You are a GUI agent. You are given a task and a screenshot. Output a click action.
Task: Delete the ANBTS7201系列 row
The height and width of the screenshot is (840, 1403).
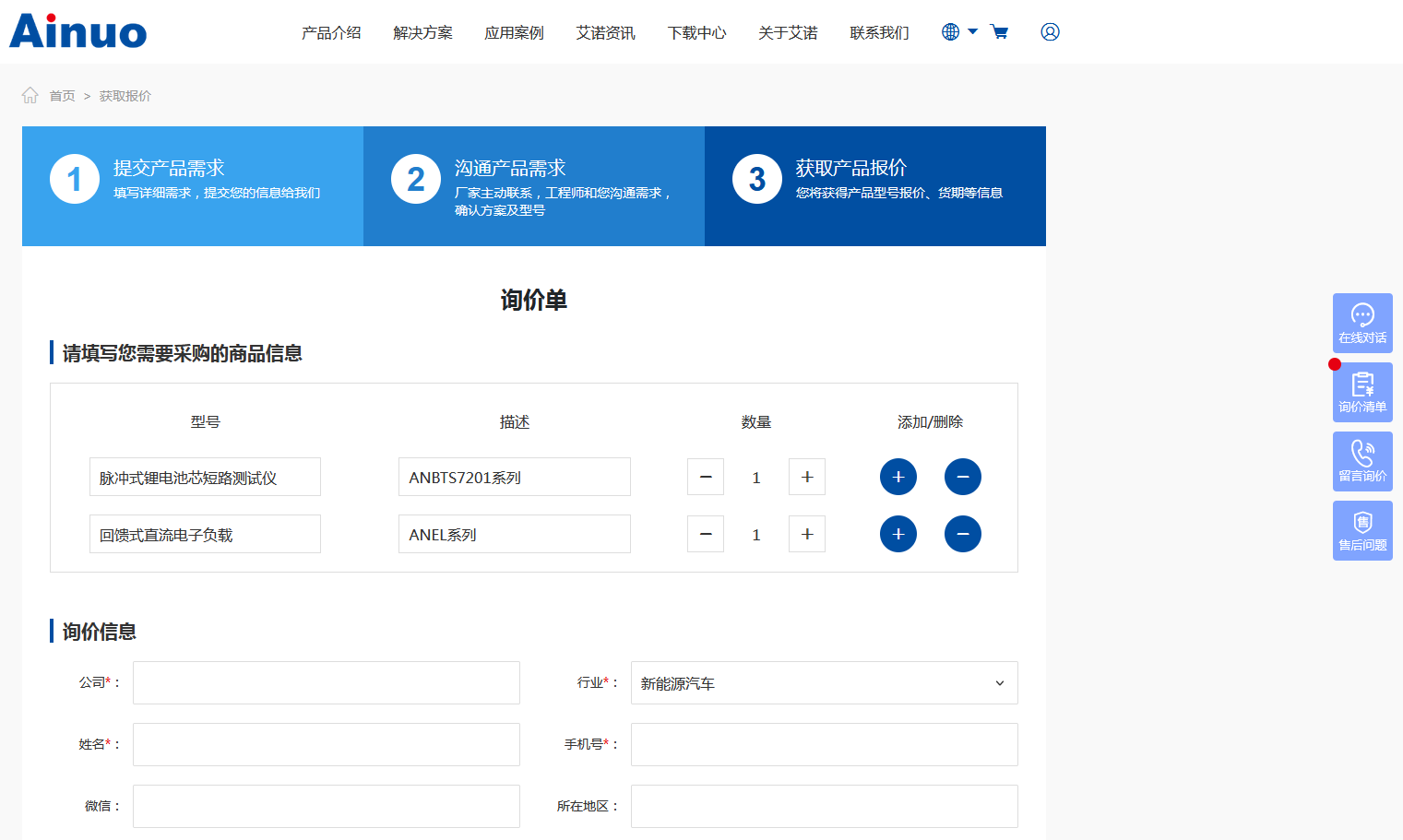(x=963, y=477)
